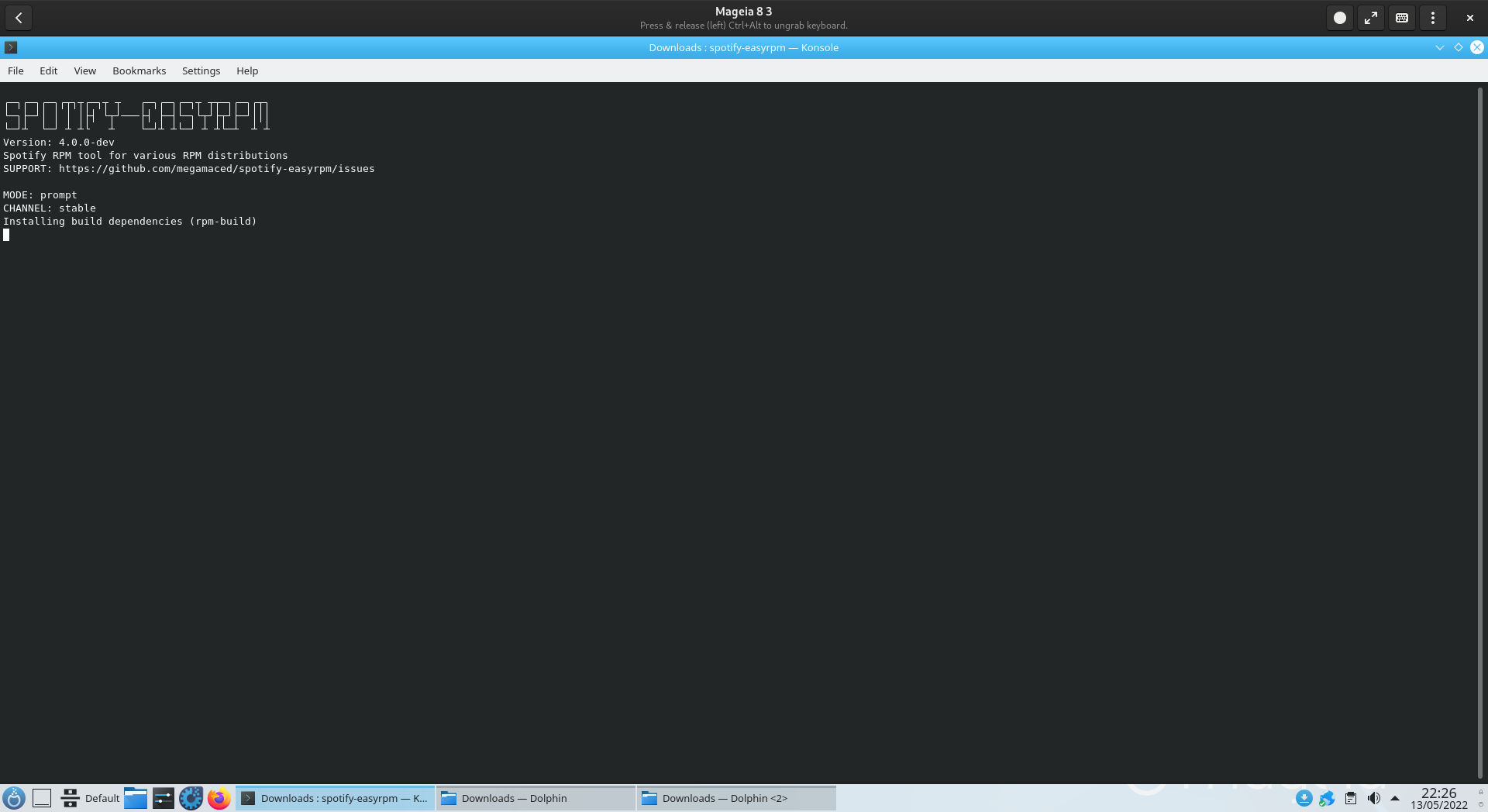
Task: Toggle fullscreen in the VM viewer
Action: click(1370, 17)
